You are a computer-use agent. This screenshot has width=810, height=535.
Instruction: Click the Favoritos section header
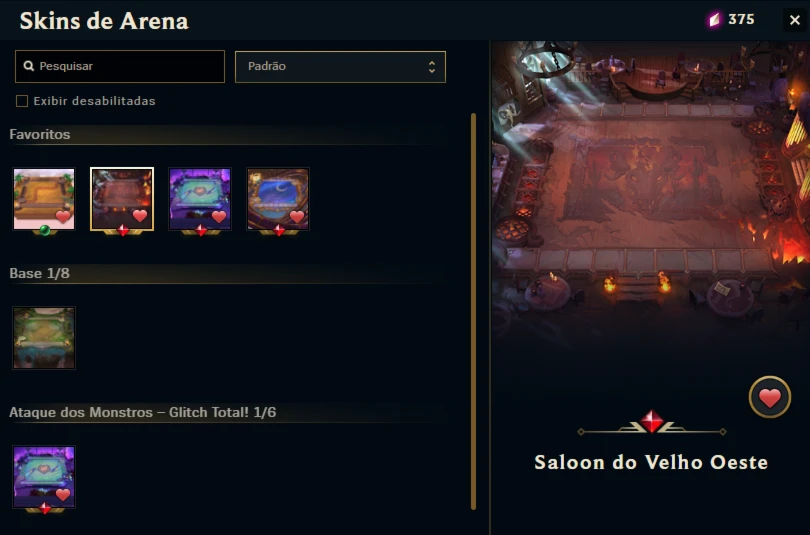coord(40,134)
